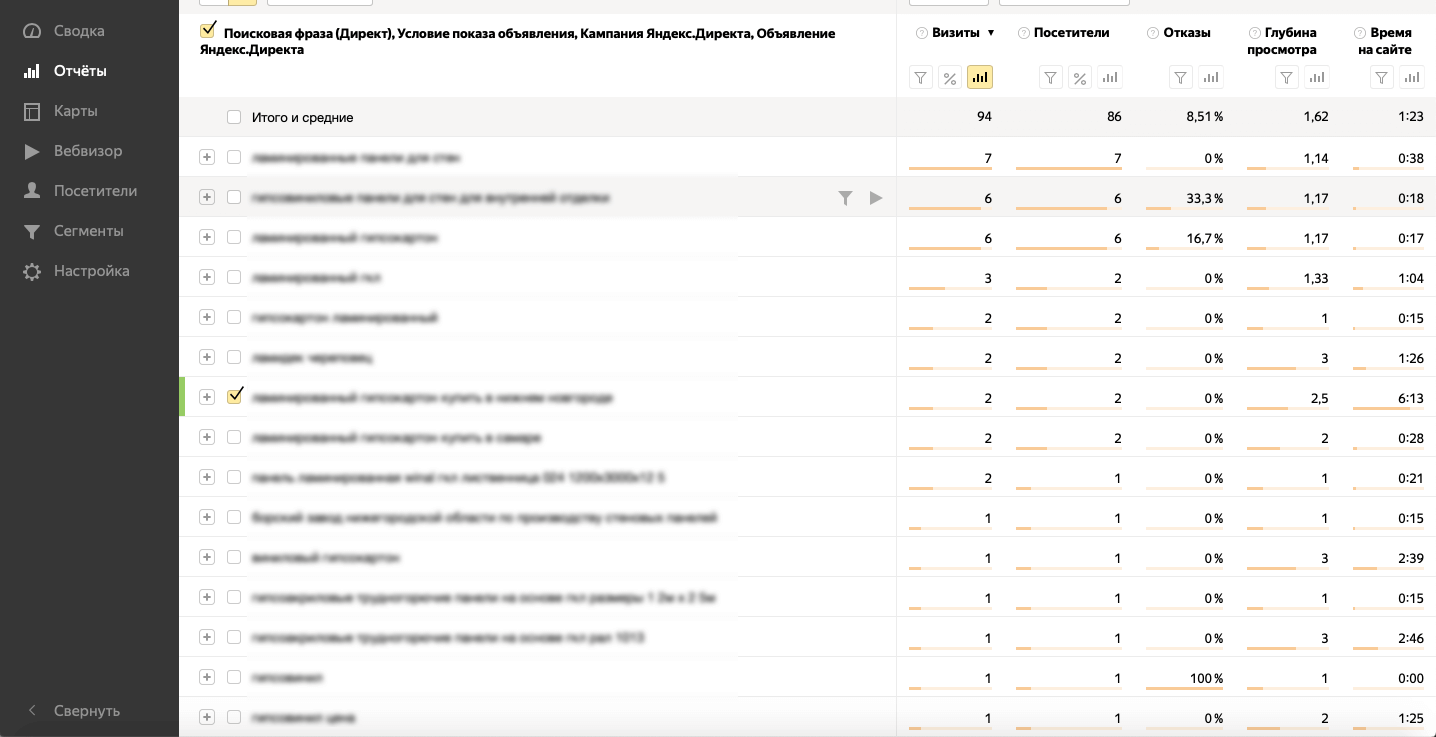
Task: Click the bar chart icon under Отказы
Action: tap(1210, 78)
